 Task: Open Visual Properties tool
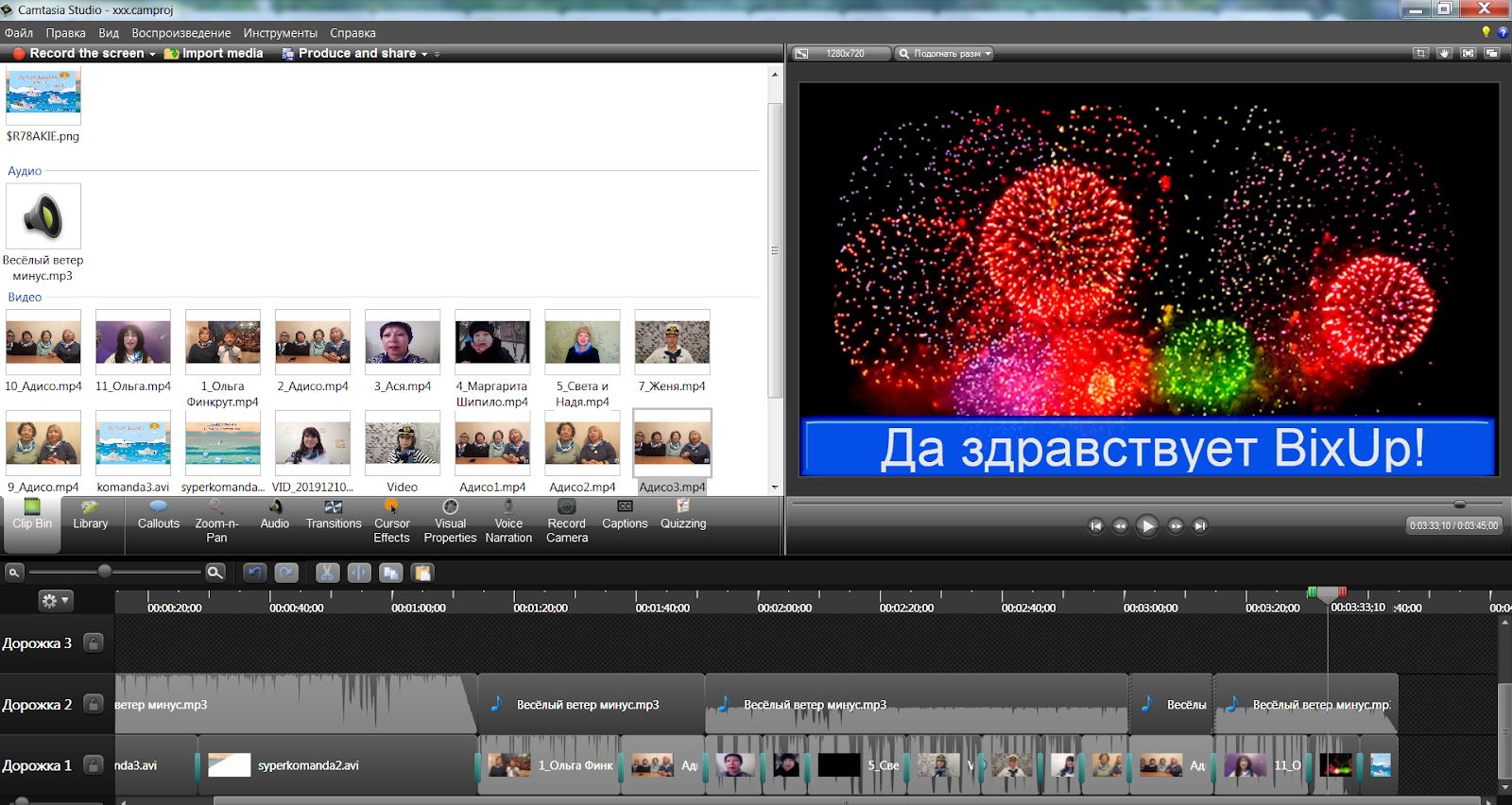click(450, 522)
